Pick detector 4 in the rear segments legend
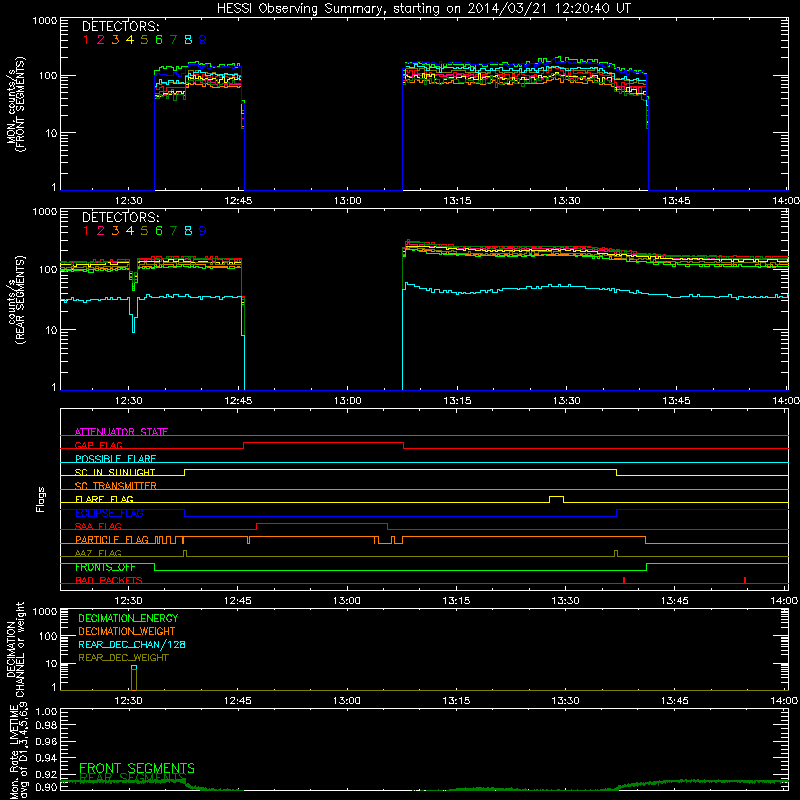 click(x=130, y=231)
